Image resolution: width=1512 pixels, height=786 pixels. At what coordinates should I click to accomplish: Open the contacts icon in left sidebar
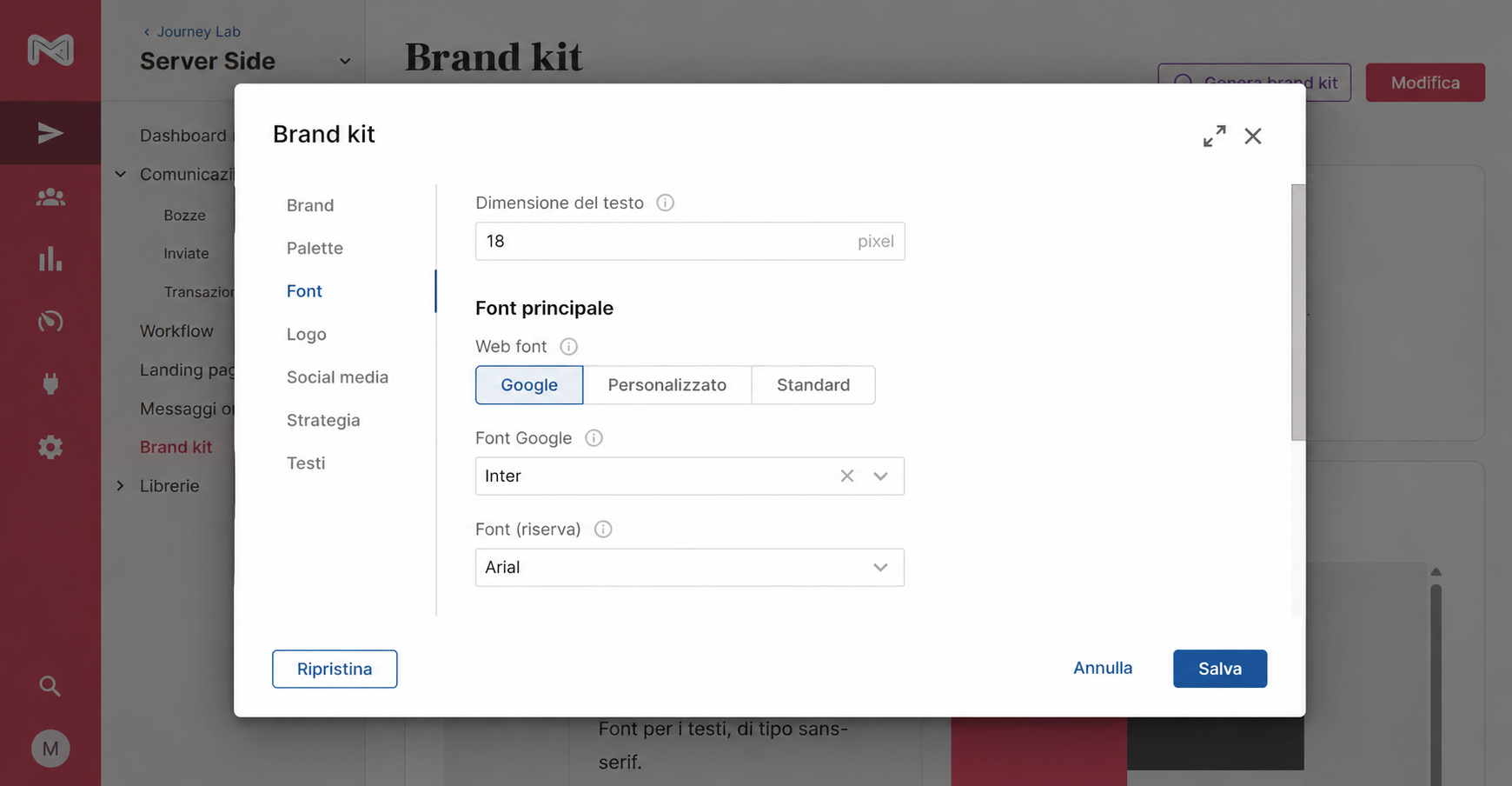point(50,196)
